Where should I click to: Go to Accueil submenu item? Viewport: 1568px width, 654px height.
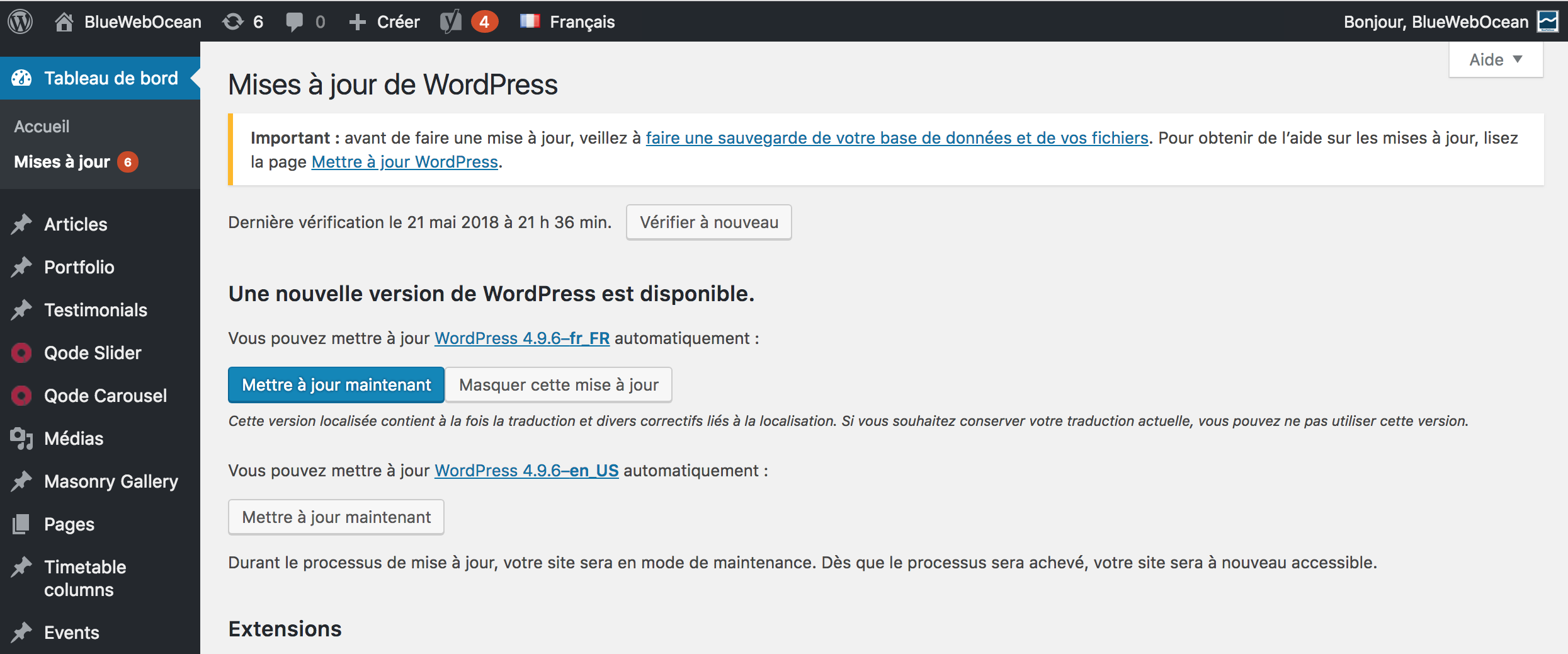click(42, 127)
